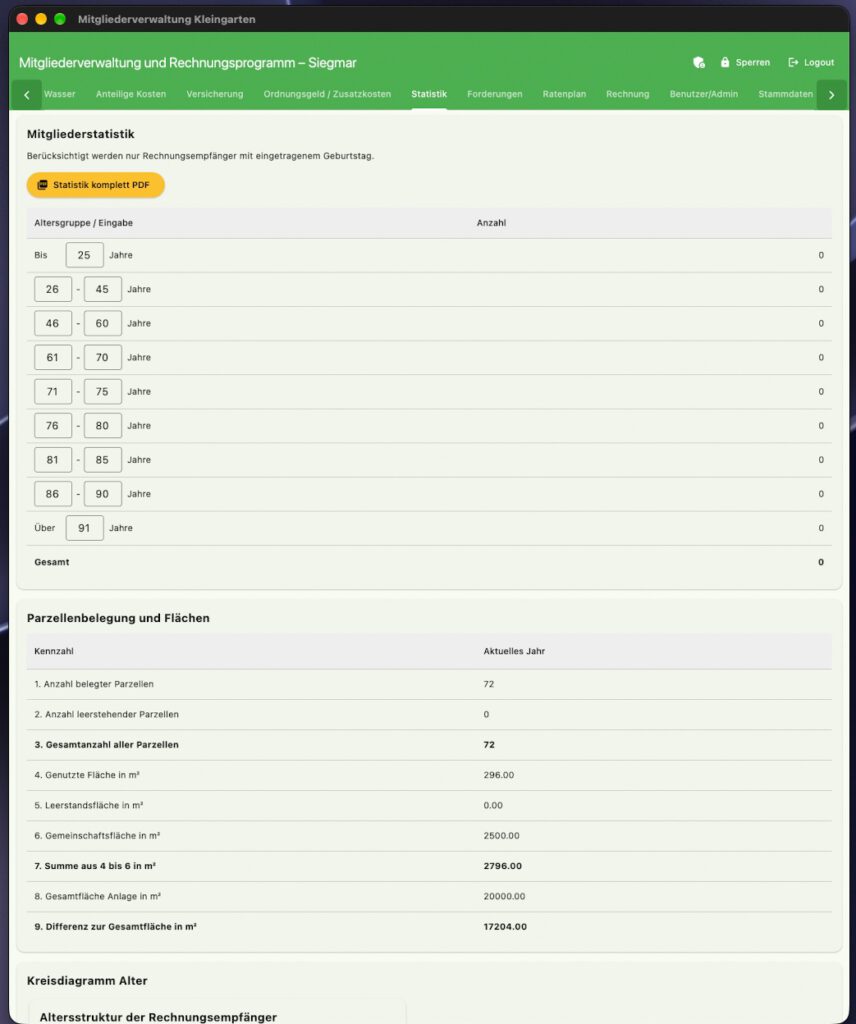Open the Forderungen tab
856x1024 pixels.
pos(494,94)
